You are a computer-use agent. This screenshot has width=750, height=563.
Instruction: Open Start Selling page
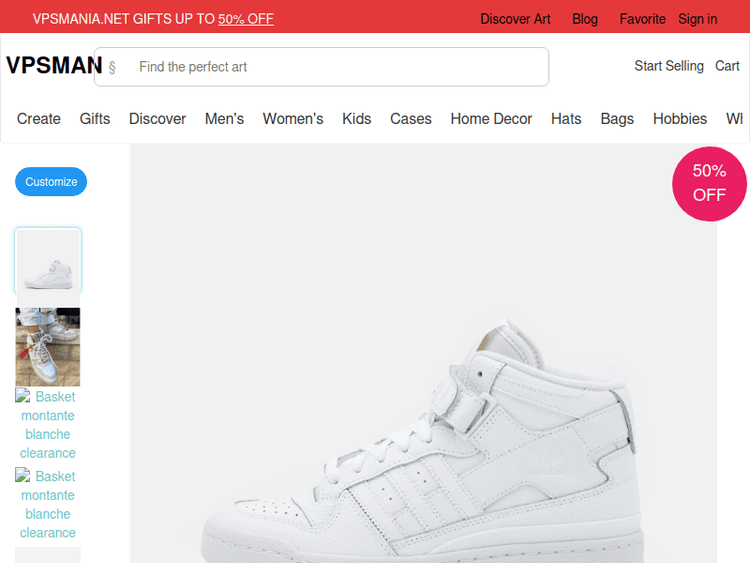click(669, 66)
